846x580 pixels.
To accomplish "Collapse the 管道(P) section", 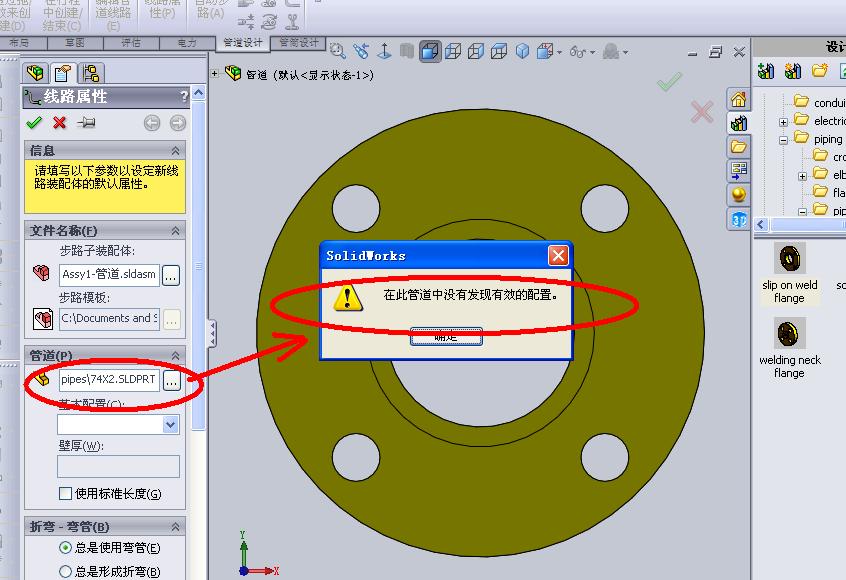I will [x=175, y=356].
